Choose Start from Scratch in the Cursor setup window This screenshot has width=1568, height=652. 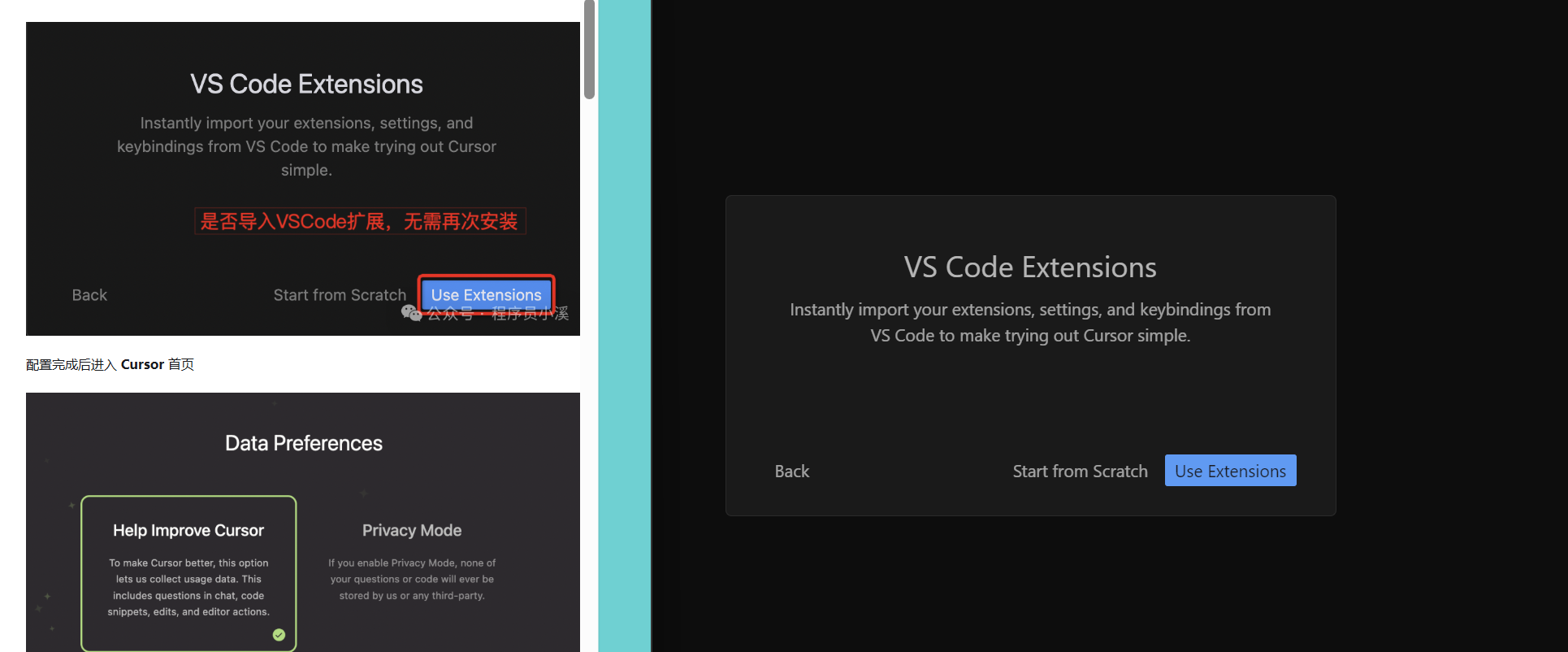point(1080,471)
